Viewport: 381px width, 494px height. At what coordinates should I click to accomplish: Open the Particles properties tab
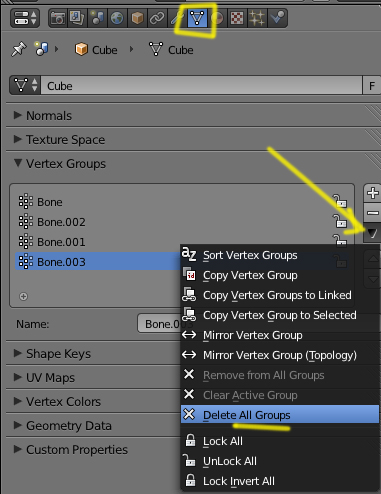click(257, 18)
